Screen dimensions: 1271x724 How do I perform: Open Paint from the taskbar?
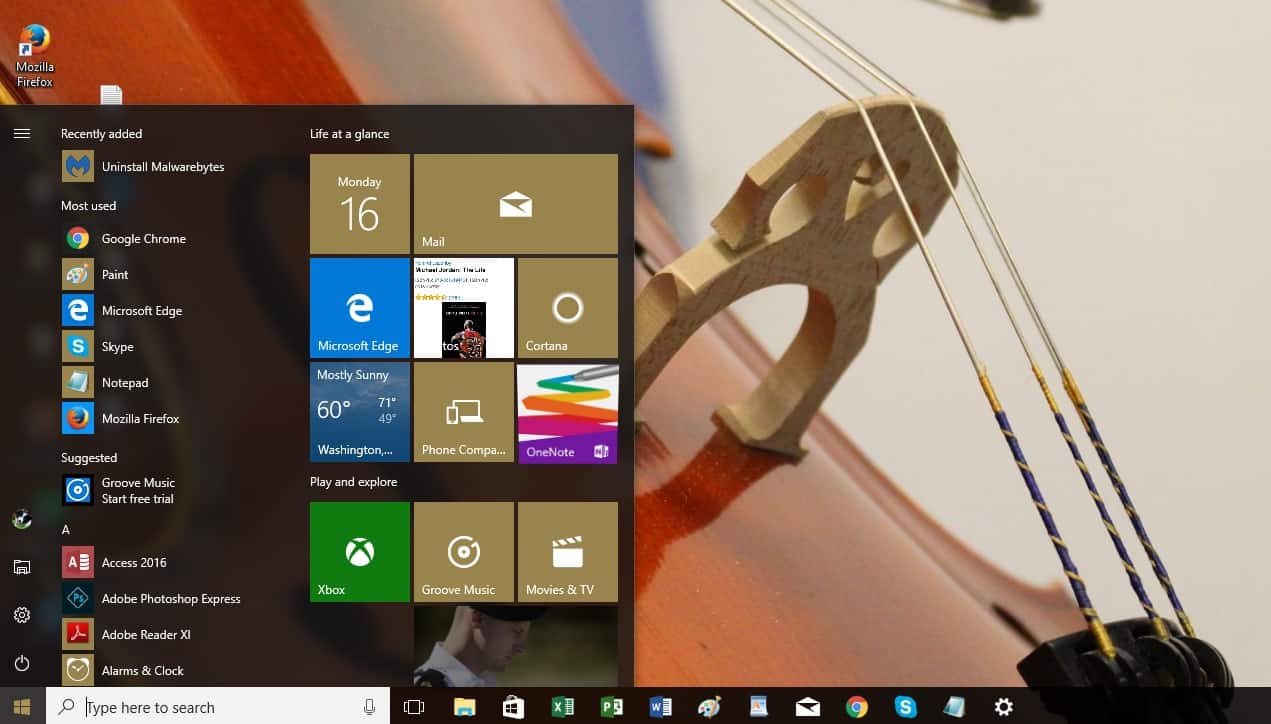(x=709, y=707)
